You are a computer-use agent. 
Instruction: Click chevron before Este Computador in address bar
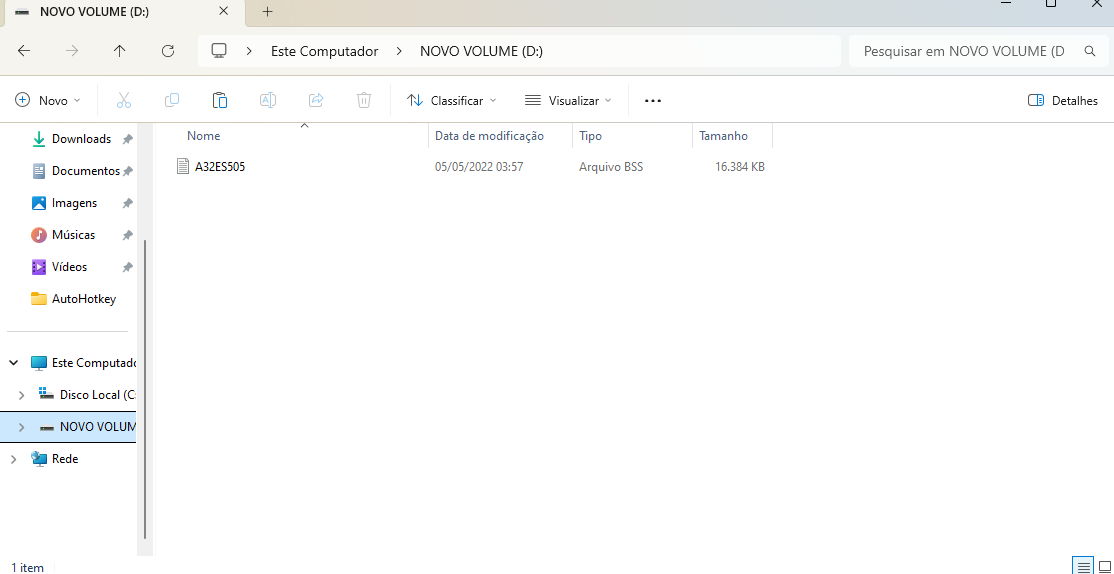tap(249, 51)
